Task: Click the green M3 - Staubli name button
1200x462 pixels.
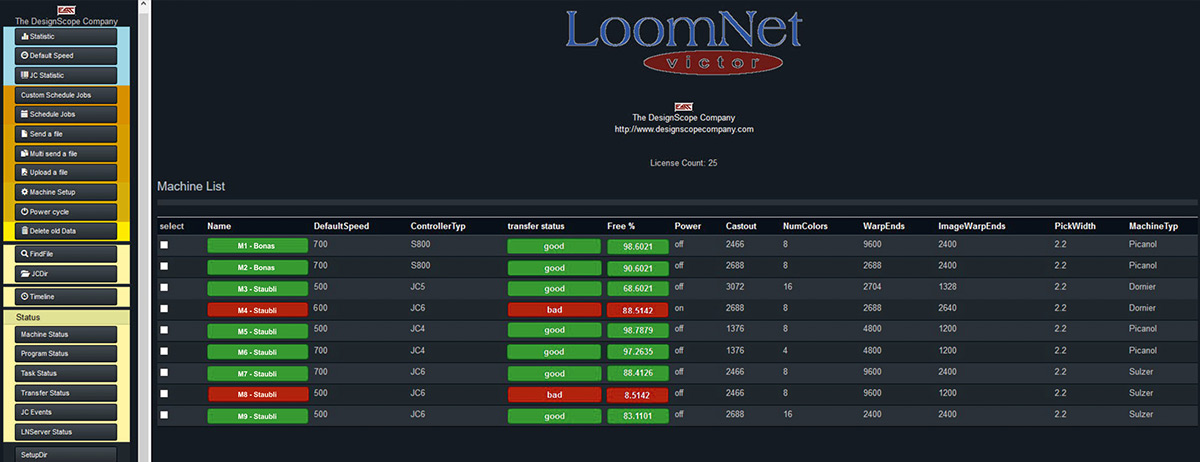Action: pos(257,289)
